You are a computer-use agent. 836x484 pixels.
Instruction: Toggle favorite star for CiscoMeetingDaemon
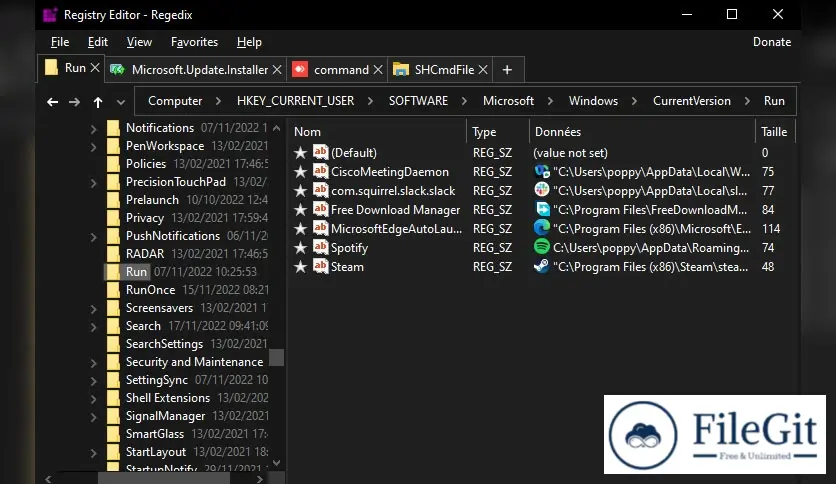click(300, 172)
